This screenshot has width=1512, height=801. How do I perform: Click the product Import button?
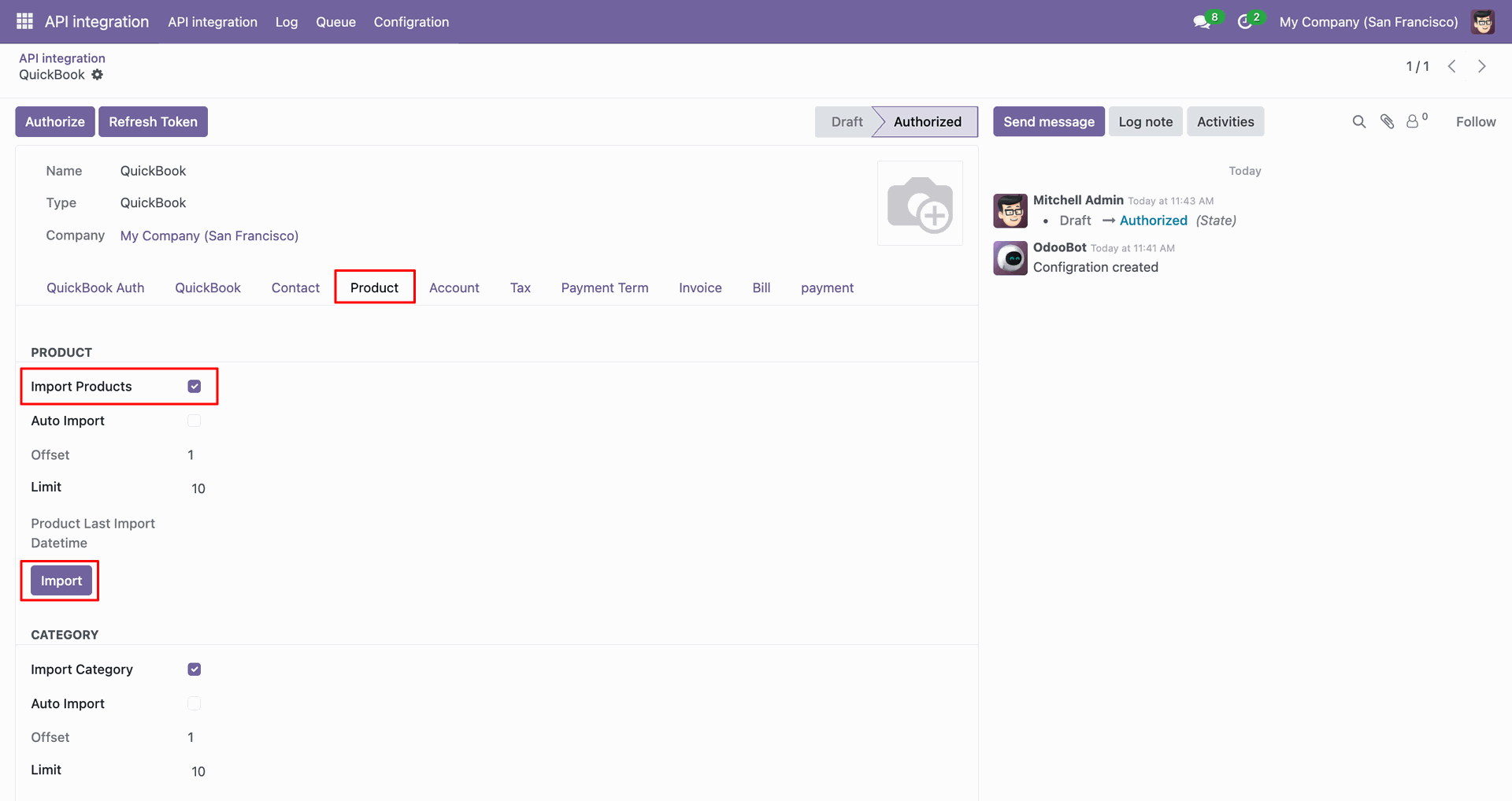pyautogui.click(x=61, y=580)
